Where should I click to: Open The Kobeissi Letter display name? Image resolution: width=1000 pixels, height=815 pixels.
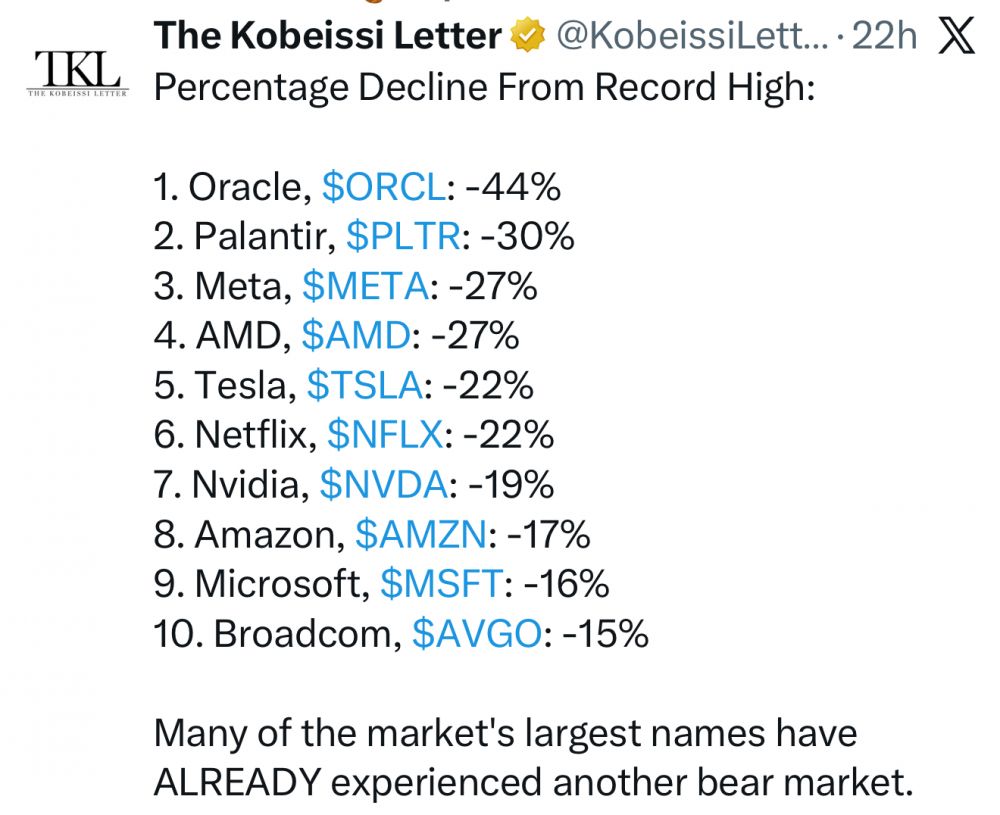click(327, 38)
